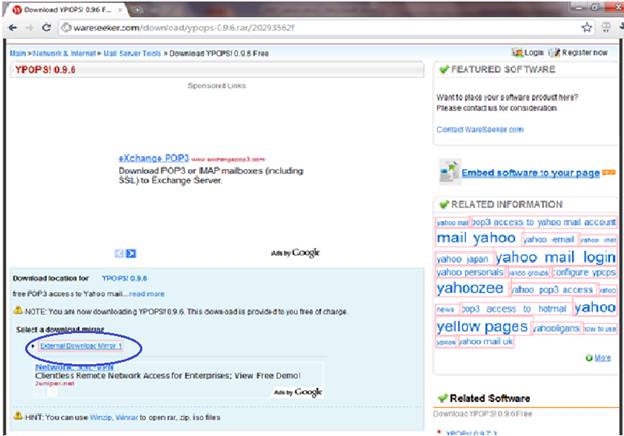
Task: Click green More arrow icon
Action: click(x=589, y=358)
